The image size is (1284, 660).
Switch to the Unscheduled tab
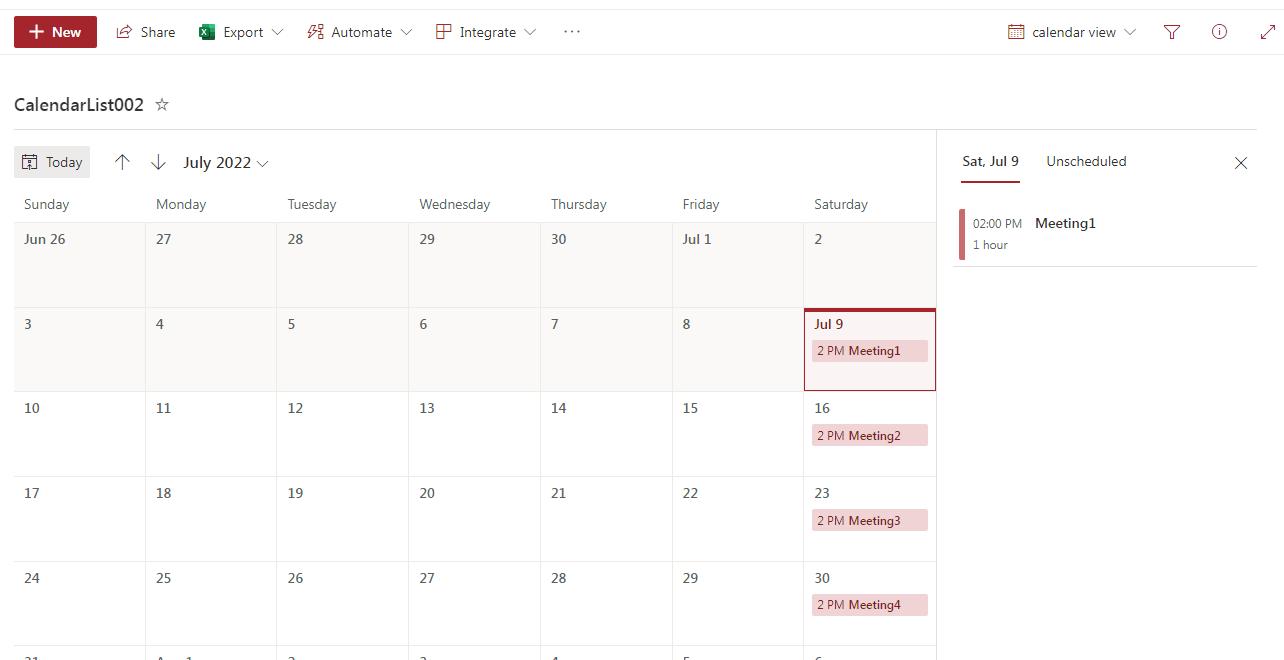point(1086,161)
